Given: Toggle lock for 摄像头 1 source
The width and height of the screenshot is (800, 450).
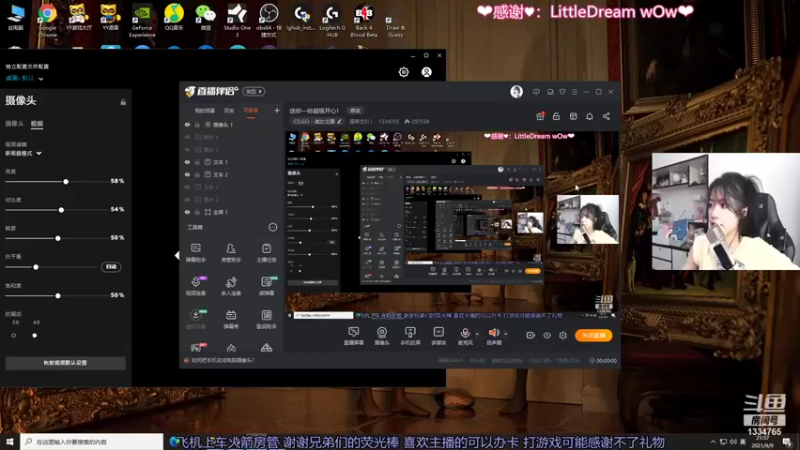Looking at the screenshot, I should [x=197, y=124].
